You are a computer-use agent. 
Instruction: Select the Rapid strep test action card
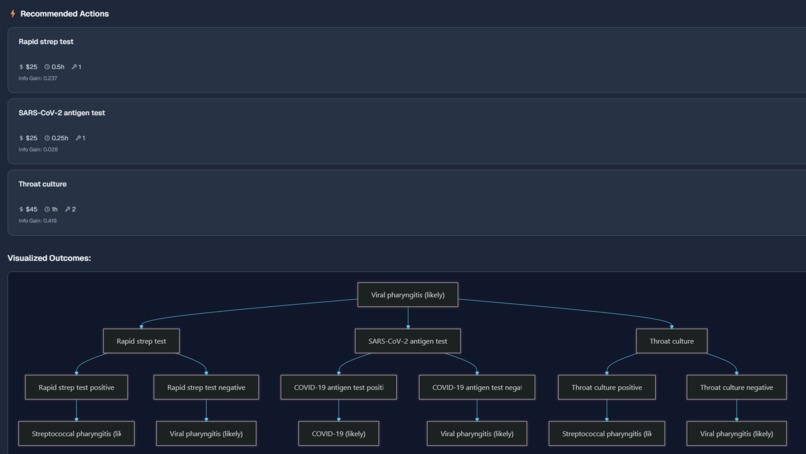tap(407, 60)
